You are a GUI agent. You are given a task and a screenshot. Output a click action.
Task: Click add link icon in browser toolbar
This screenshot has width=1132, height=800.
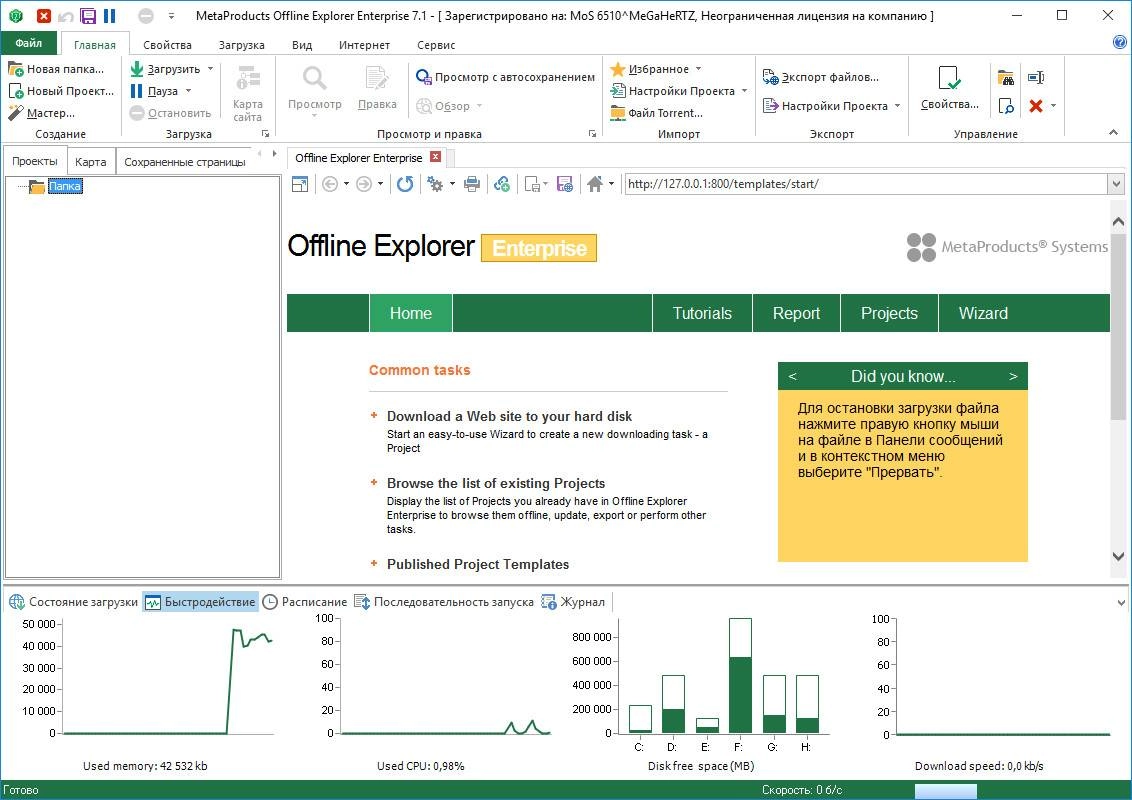point(502,184)
